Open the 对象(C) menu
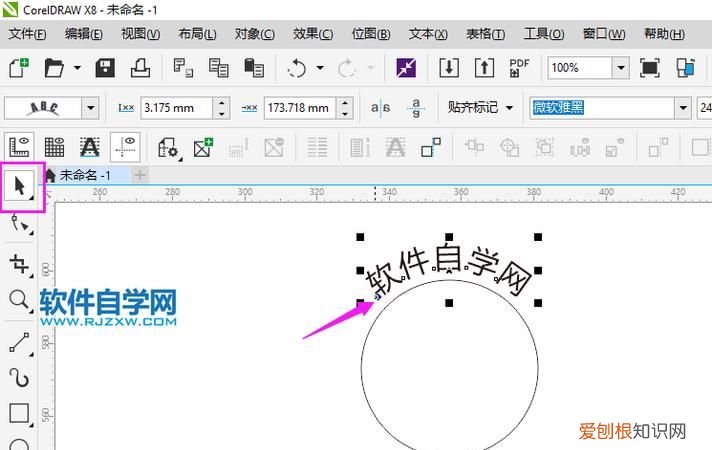The image size is (712, 450). (x=254, y=34)
